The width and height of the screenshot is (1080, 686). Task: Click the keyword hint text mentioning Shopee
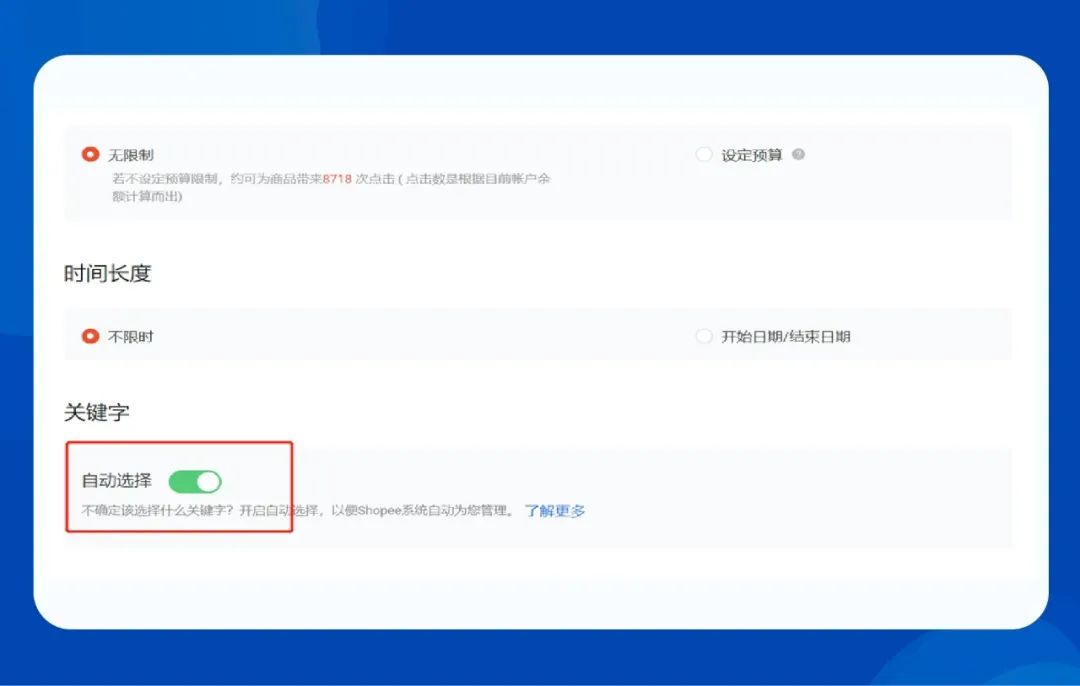pyautogui.click(x=300, y=511)
